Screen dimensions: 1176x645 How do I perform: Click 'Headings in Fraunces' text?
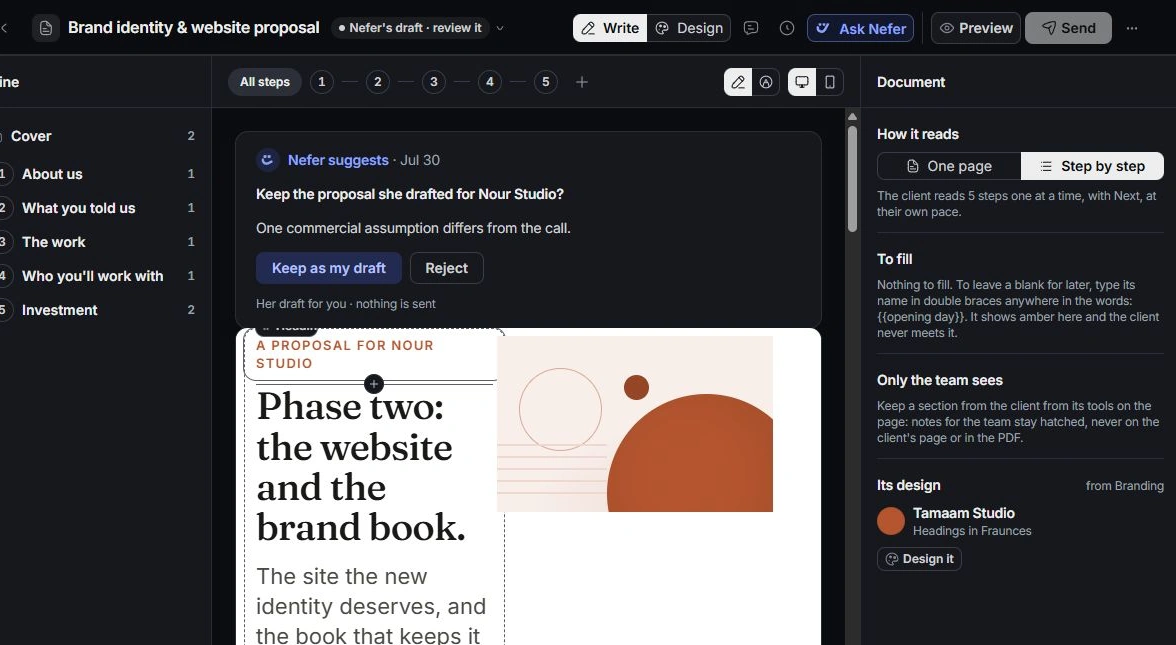(972, 531)
